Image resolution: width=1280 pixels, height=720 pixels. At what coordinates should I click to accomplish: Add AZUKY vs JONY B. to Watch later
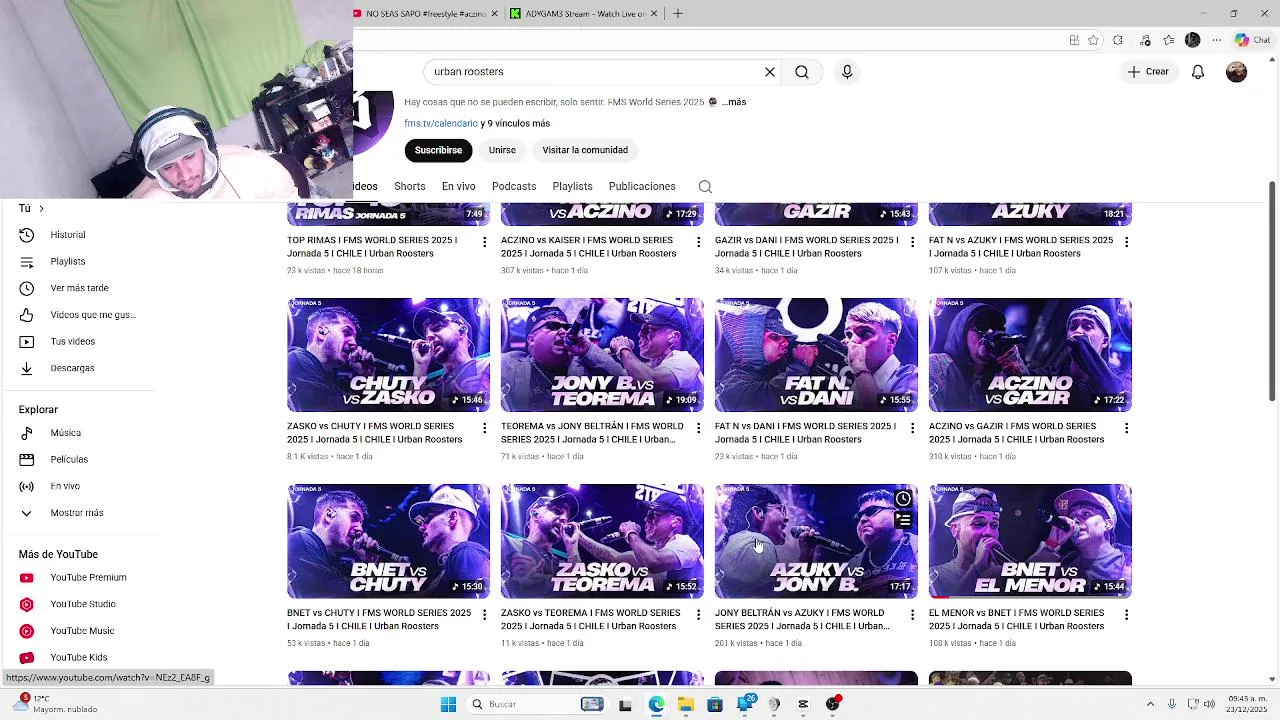(903, 499)
